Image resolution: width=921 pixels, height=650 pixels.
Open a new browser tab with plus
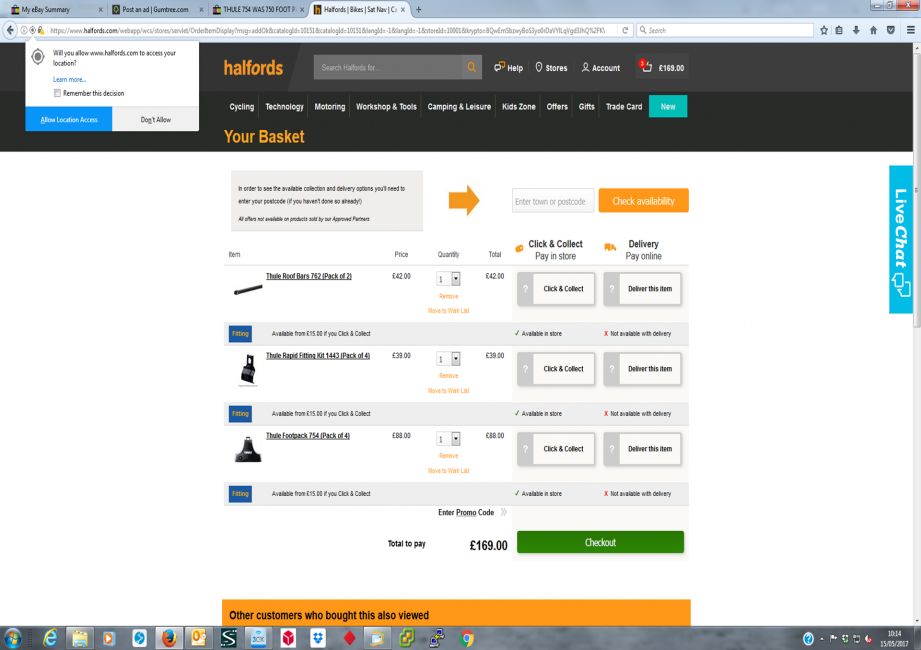[x=419, y=9]
